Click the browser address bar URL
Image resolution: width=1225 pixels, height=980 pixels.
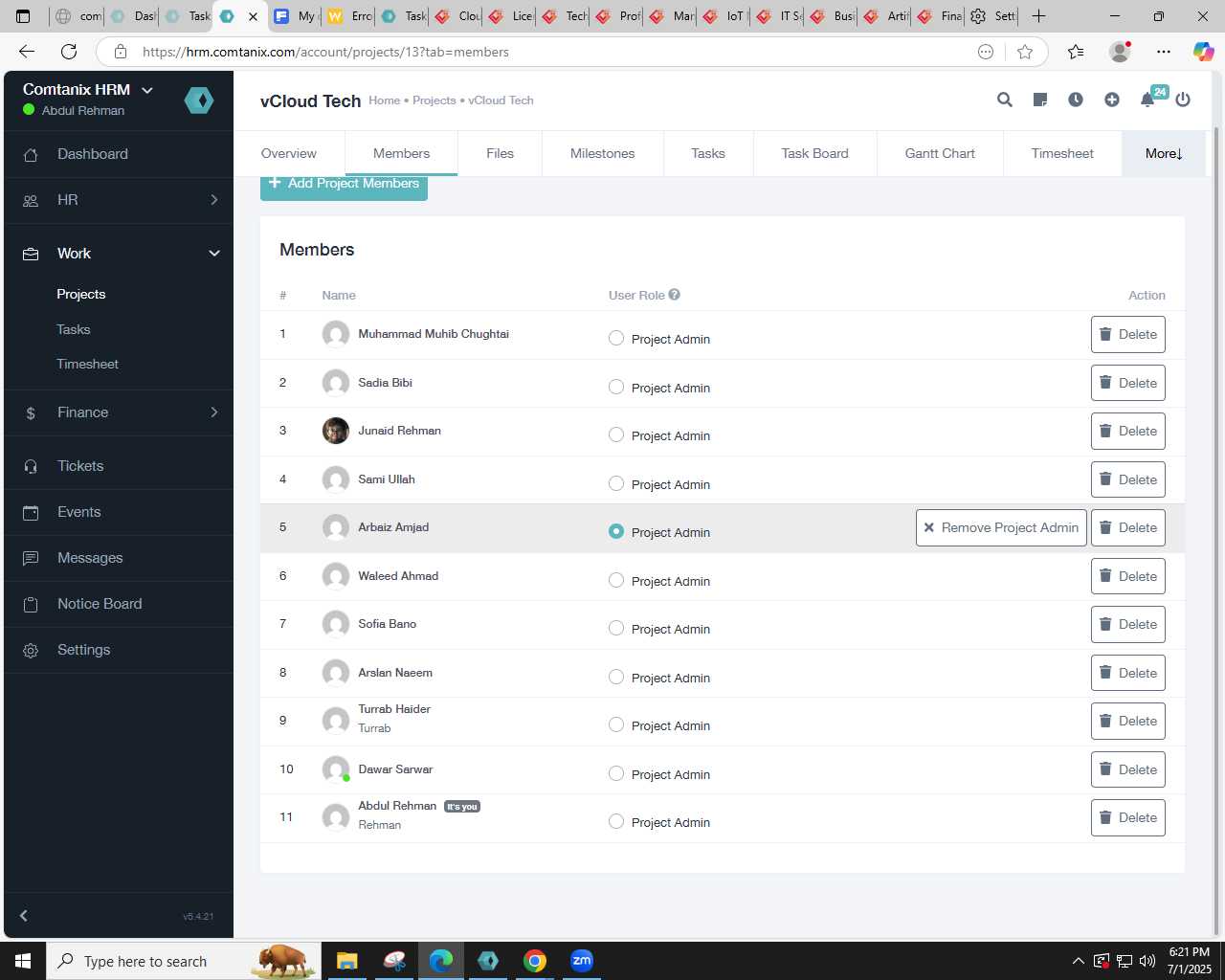[x=325, y=52]
